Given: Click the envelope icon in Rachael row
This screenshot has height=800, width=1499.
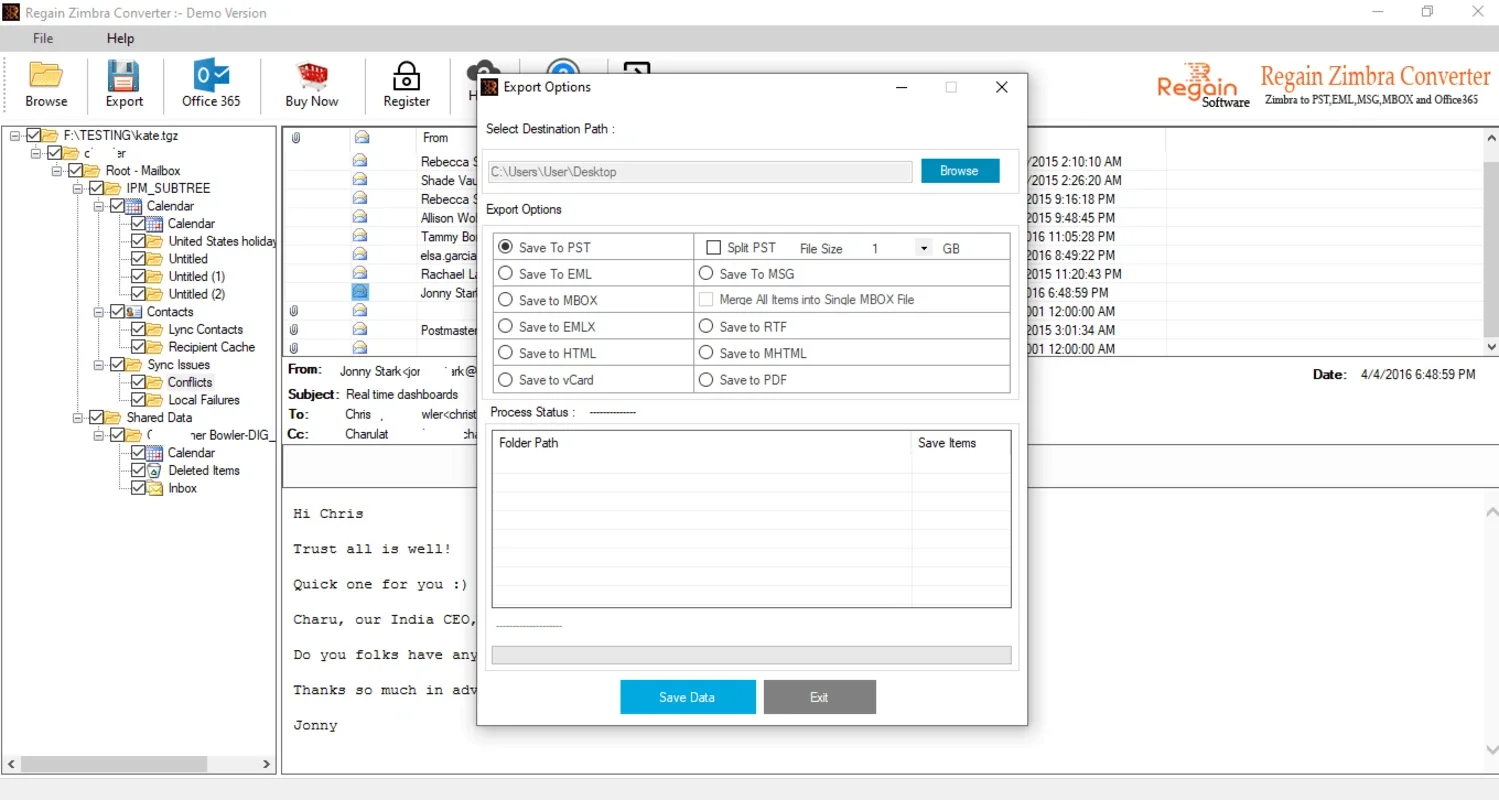Looking at the screenshot, I should pos(360,274).
